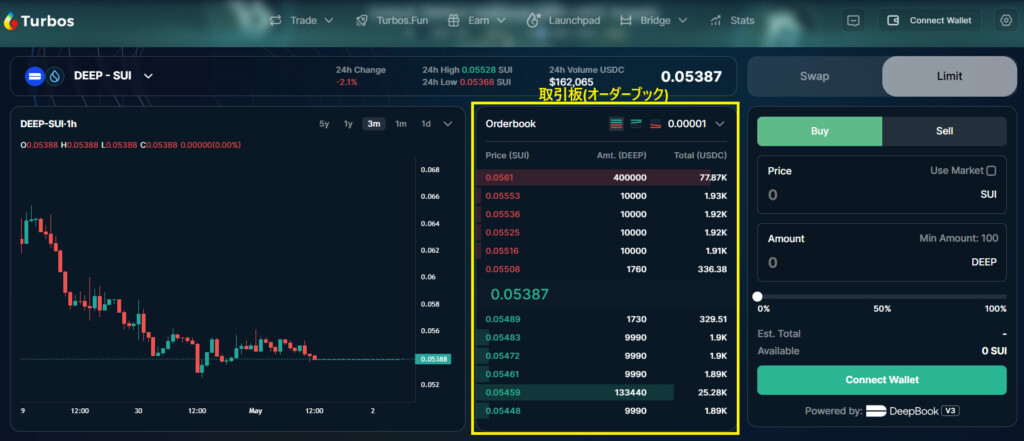
Task: Click the Turbos logo
Action: click(x=39, y=21)
